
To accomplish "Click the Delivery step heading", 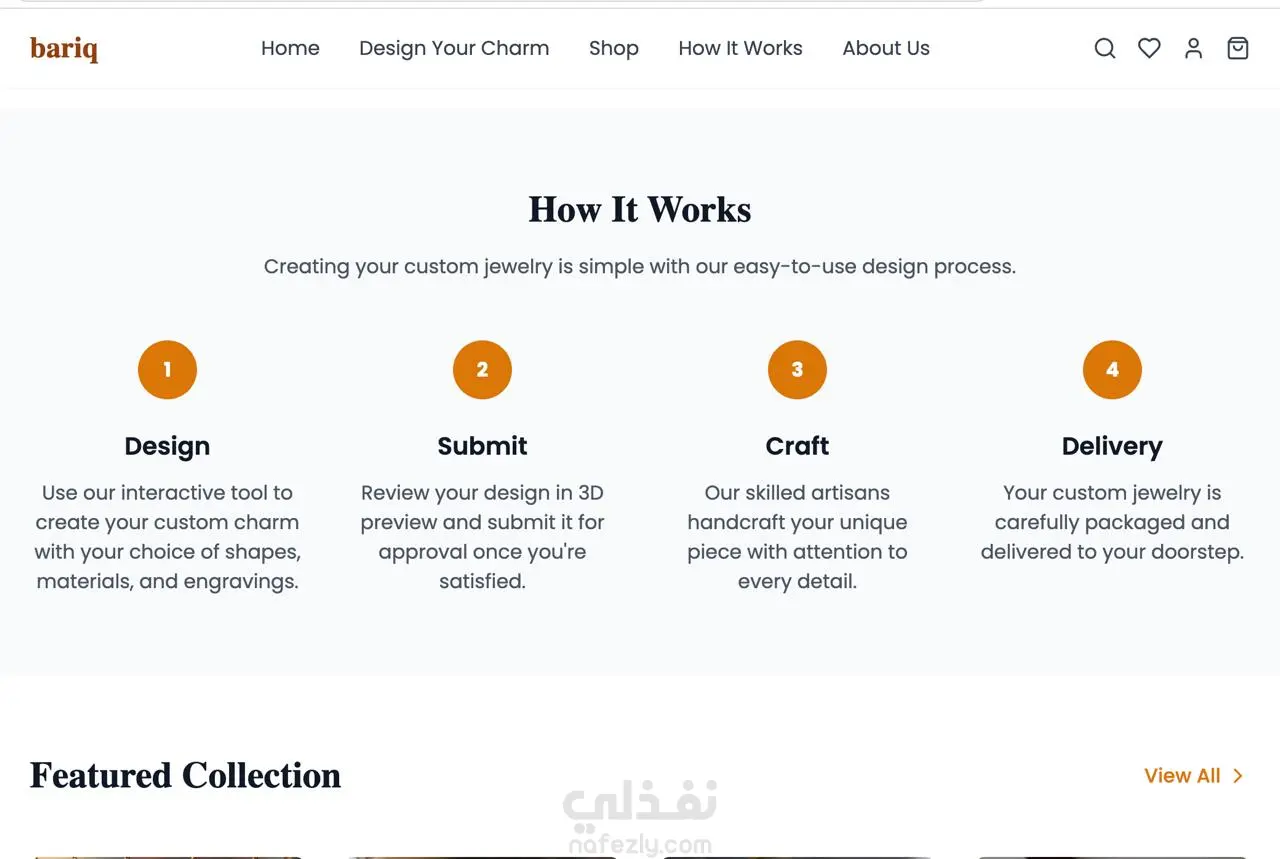I will [1112, 446].
